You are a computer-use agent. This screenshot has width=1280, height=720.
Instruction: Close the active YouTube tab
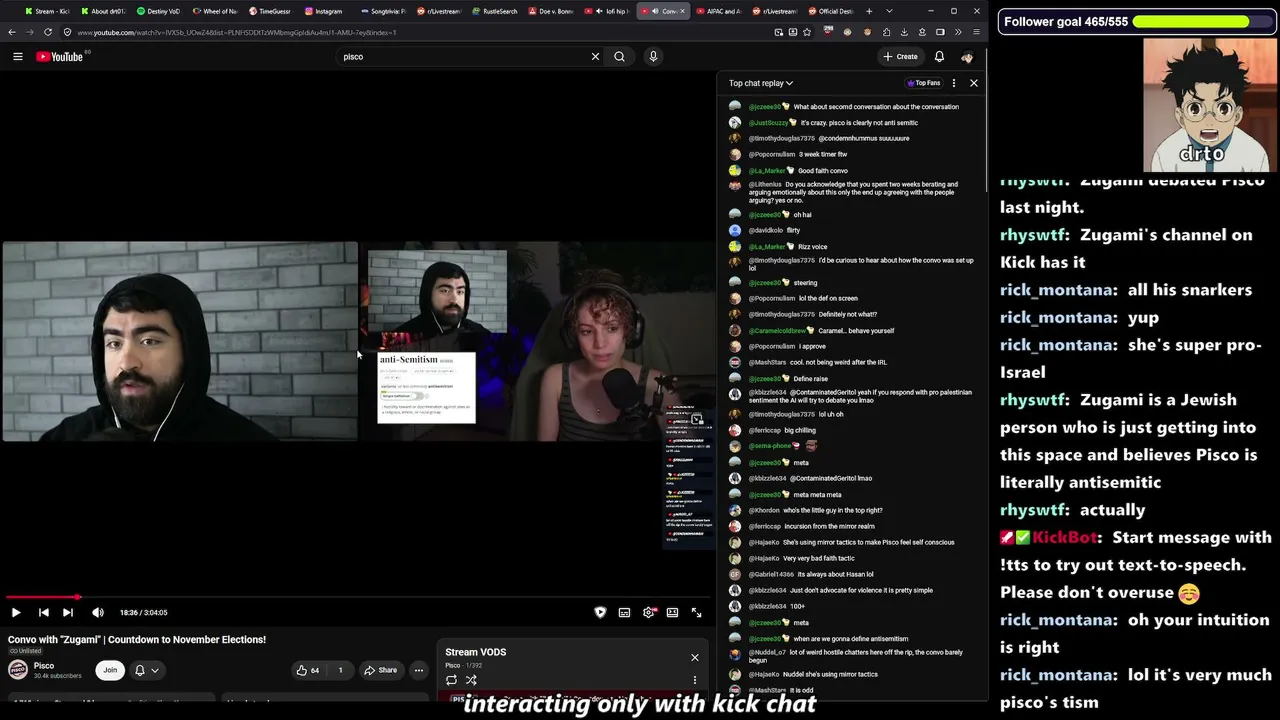click(683, 11)
